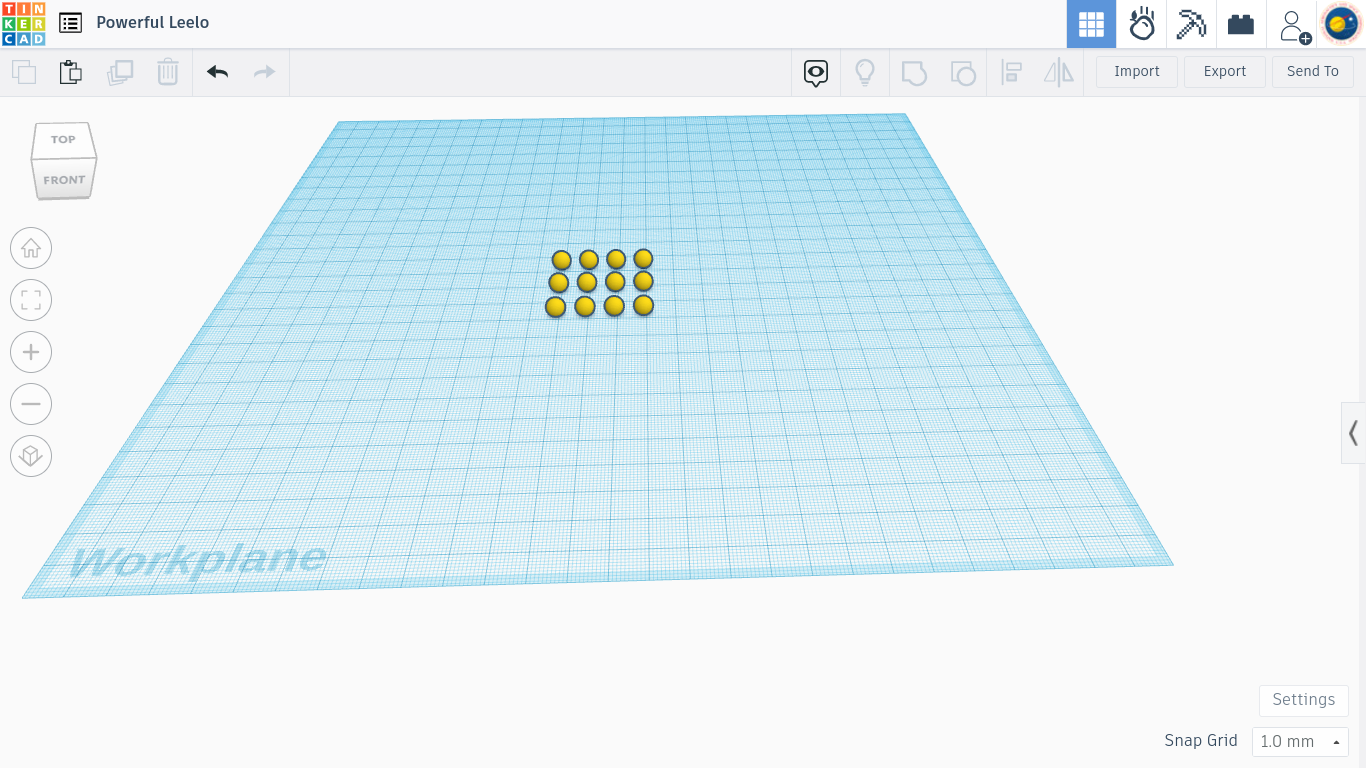
Task: Open the Blocks pickaxe mode
Action: [1191, 24]
